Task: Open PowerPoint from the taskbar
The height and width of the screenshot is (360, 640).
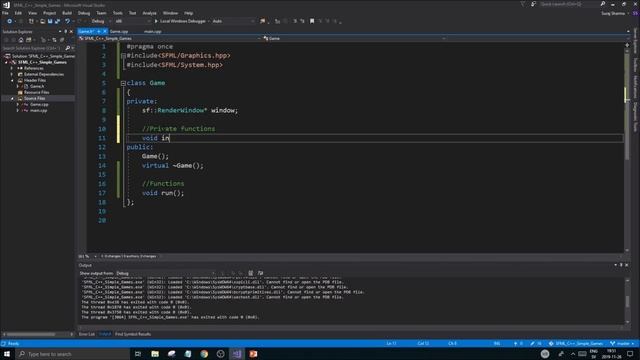Action: [253, 354]
